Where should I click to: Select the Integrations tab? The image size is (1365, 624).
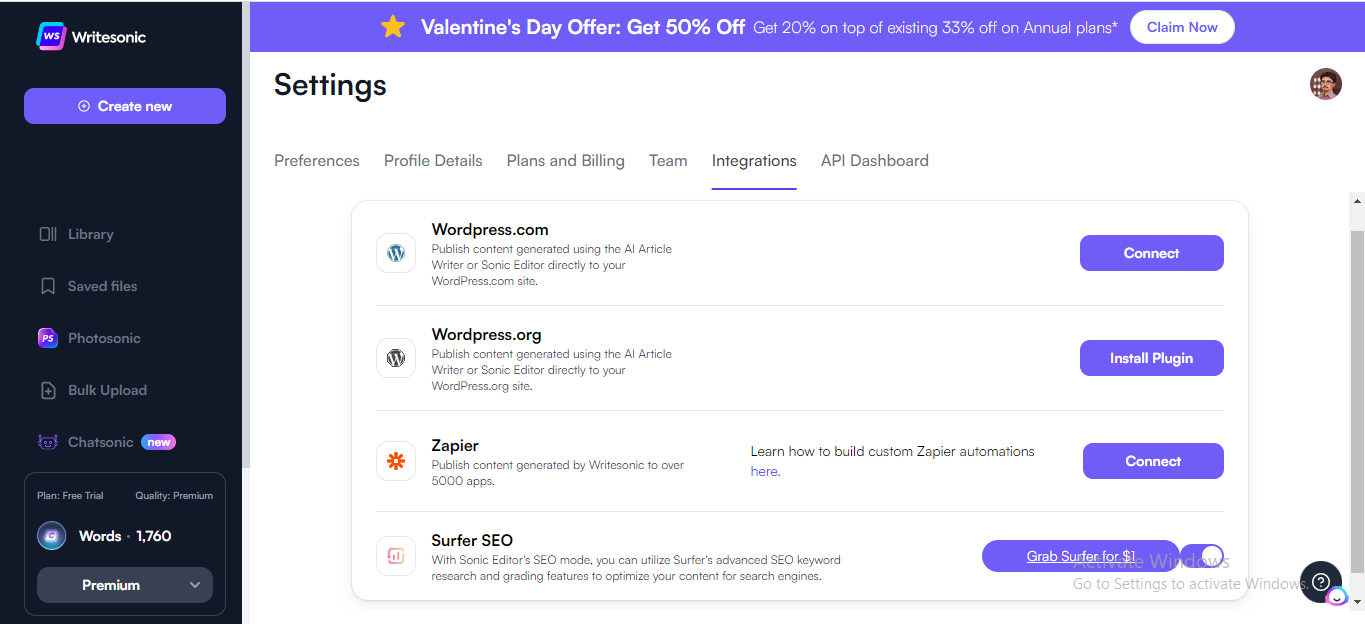(754, 161)
